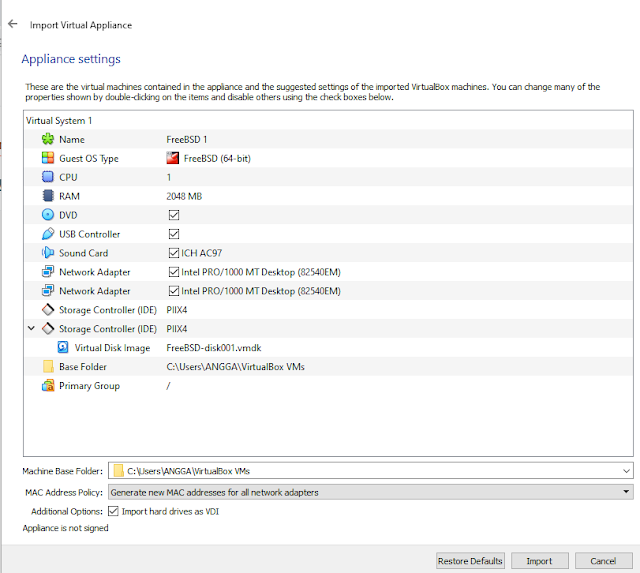The image size is (640, 573).
Task: Uncheck second Intel PRO/1000 network adapter
Action: click(x=174, y=291)
